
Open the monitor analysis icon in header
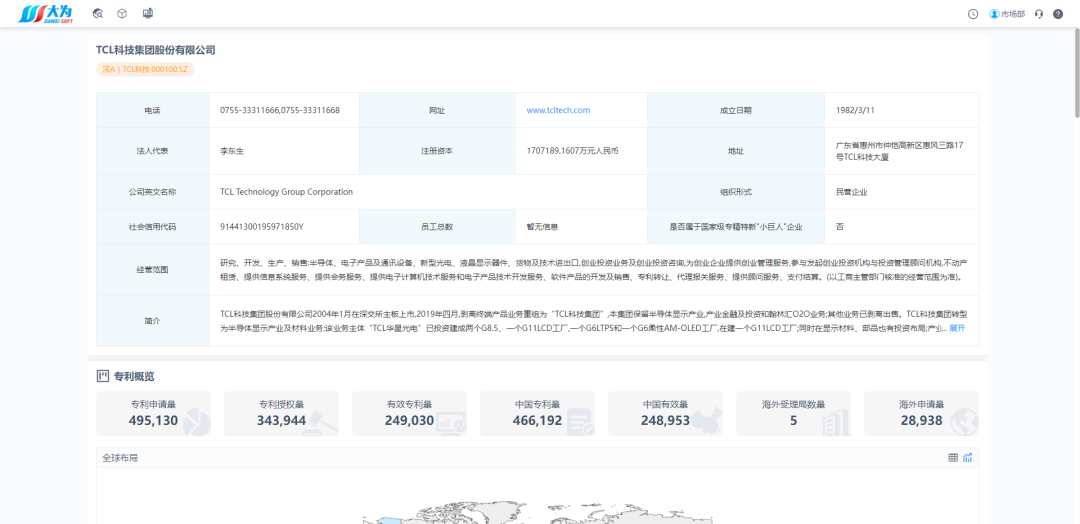pyautogui.click(x=147, y=13)
